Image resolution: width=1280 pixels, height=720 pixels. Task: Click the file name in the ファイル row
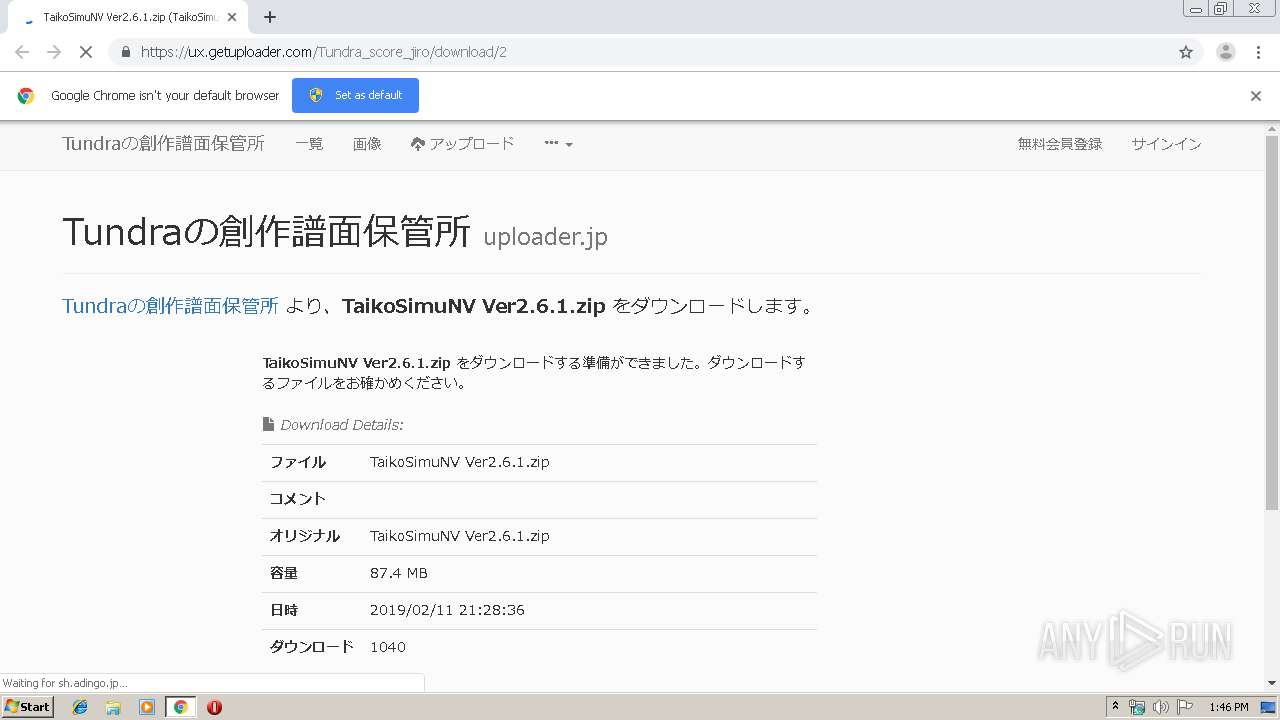pos(459,462)
